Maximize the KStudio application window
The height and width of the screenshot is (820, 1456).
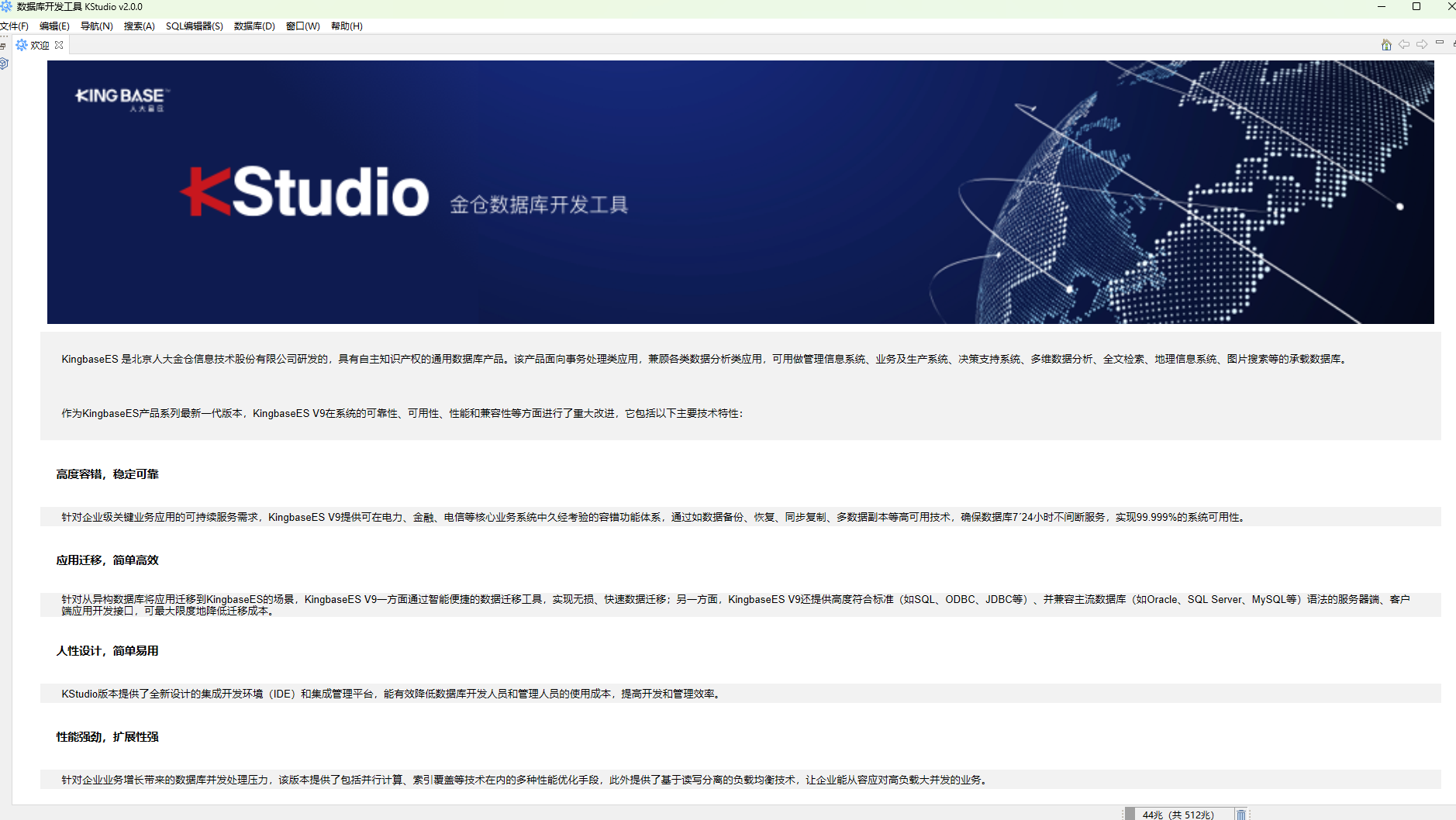click(x=1416, y=6)
